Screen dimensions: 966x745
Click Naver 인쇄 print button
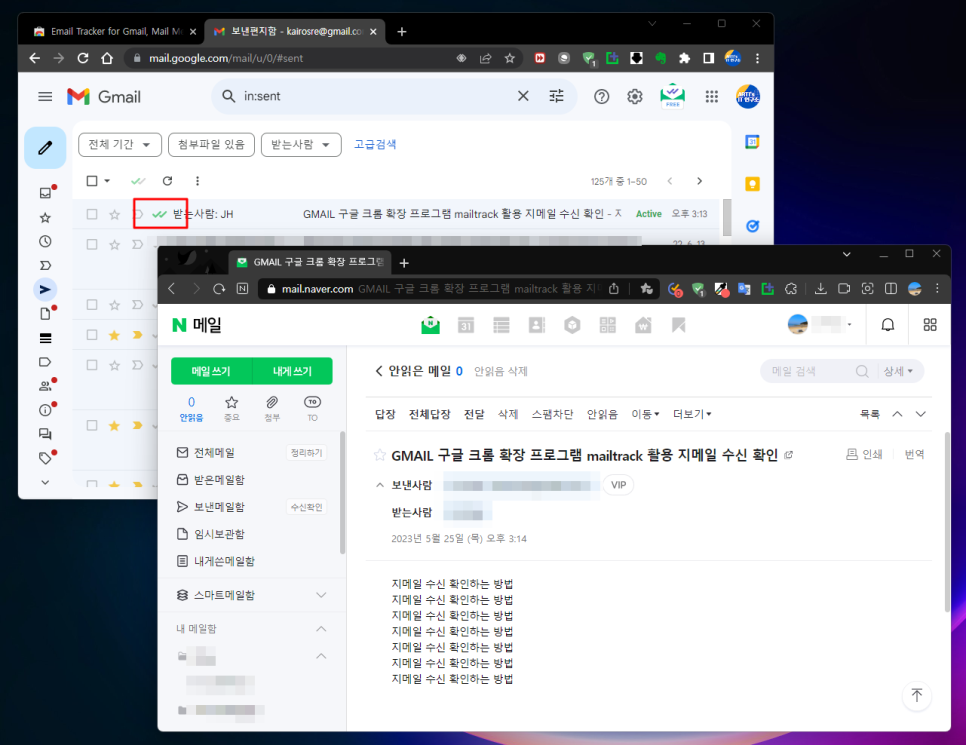pyautogui.click(x=864, y=454)
